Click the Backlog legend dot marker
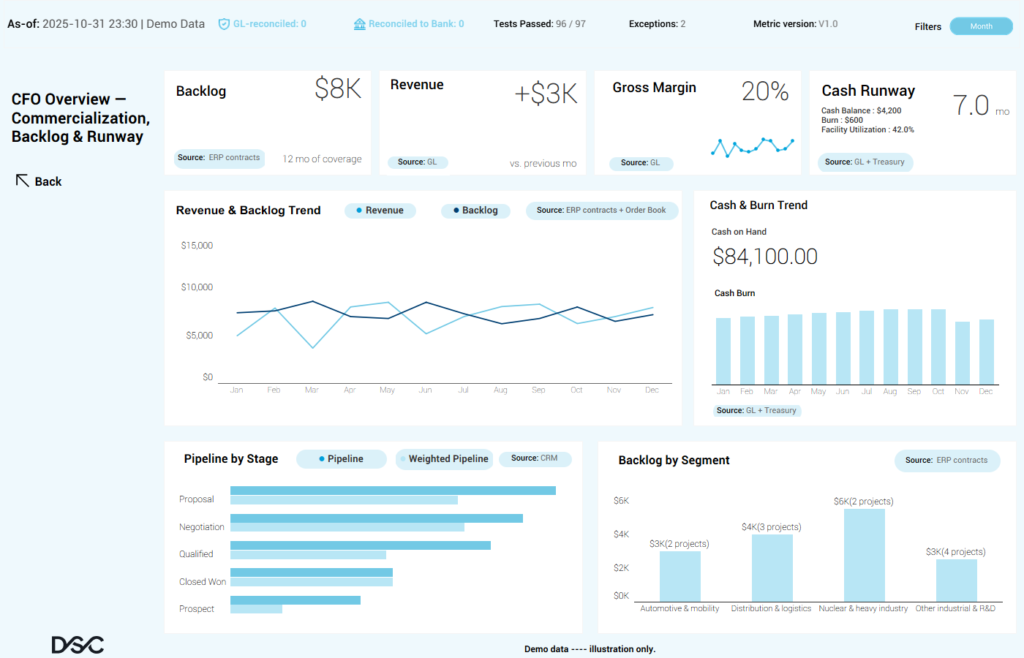The height and width of the screenshot is (658, 1024). (456, 211)
